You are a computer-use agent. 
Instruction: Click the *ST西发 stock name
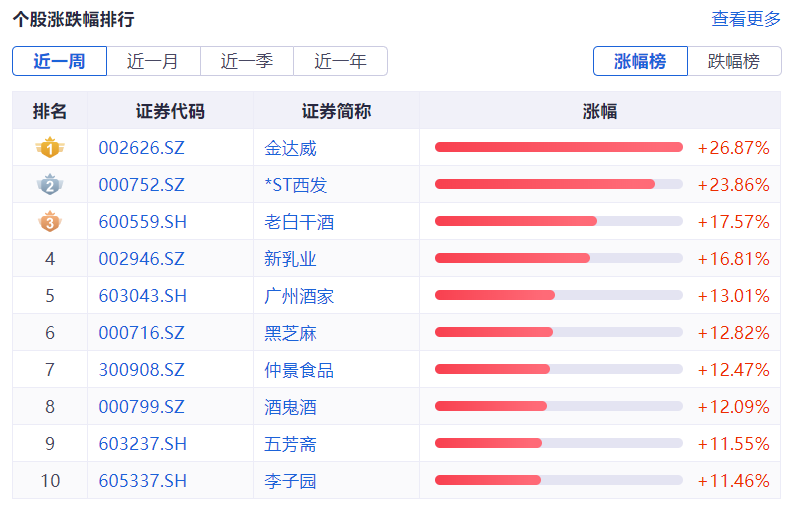pyautogui.click(x=296, y=185)
